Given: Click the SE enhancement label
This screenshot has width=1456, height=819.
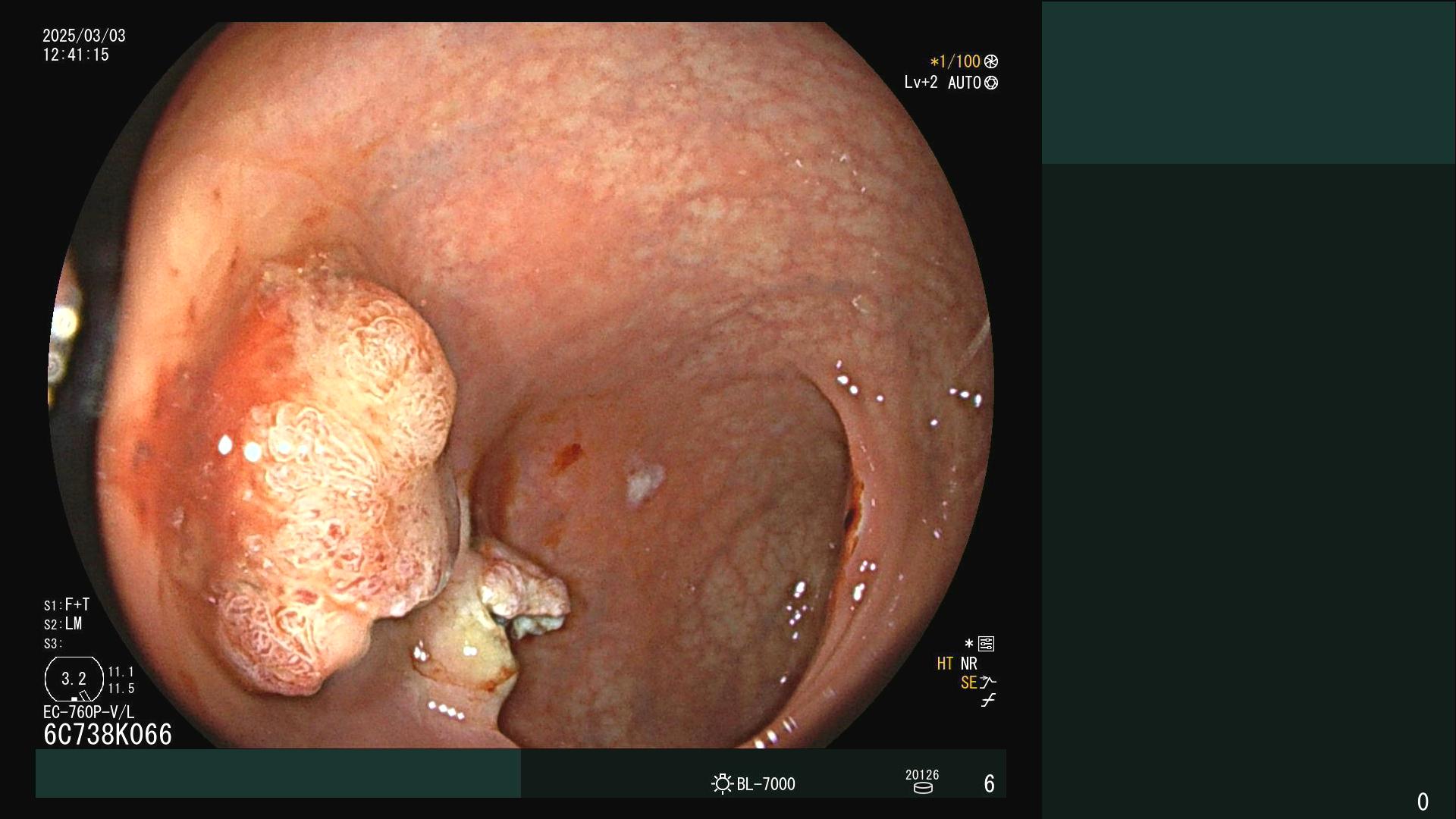Looking at the screenshot, I should (969, 682).
